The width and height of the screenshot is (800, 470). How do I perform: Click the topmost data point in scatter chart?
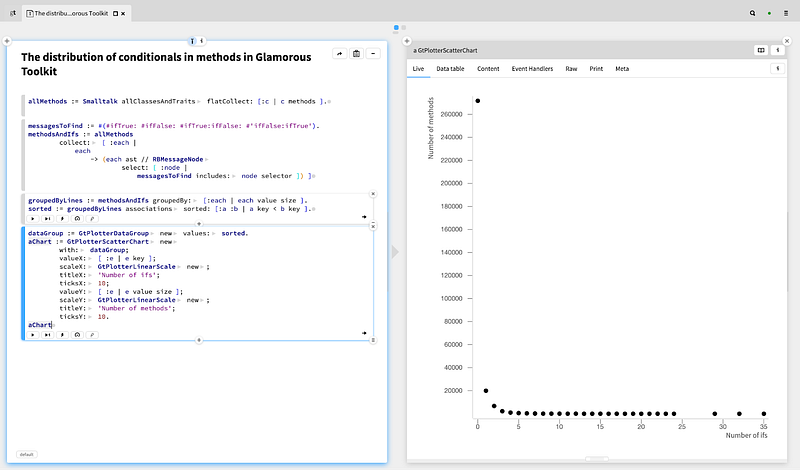click(478, 101)
